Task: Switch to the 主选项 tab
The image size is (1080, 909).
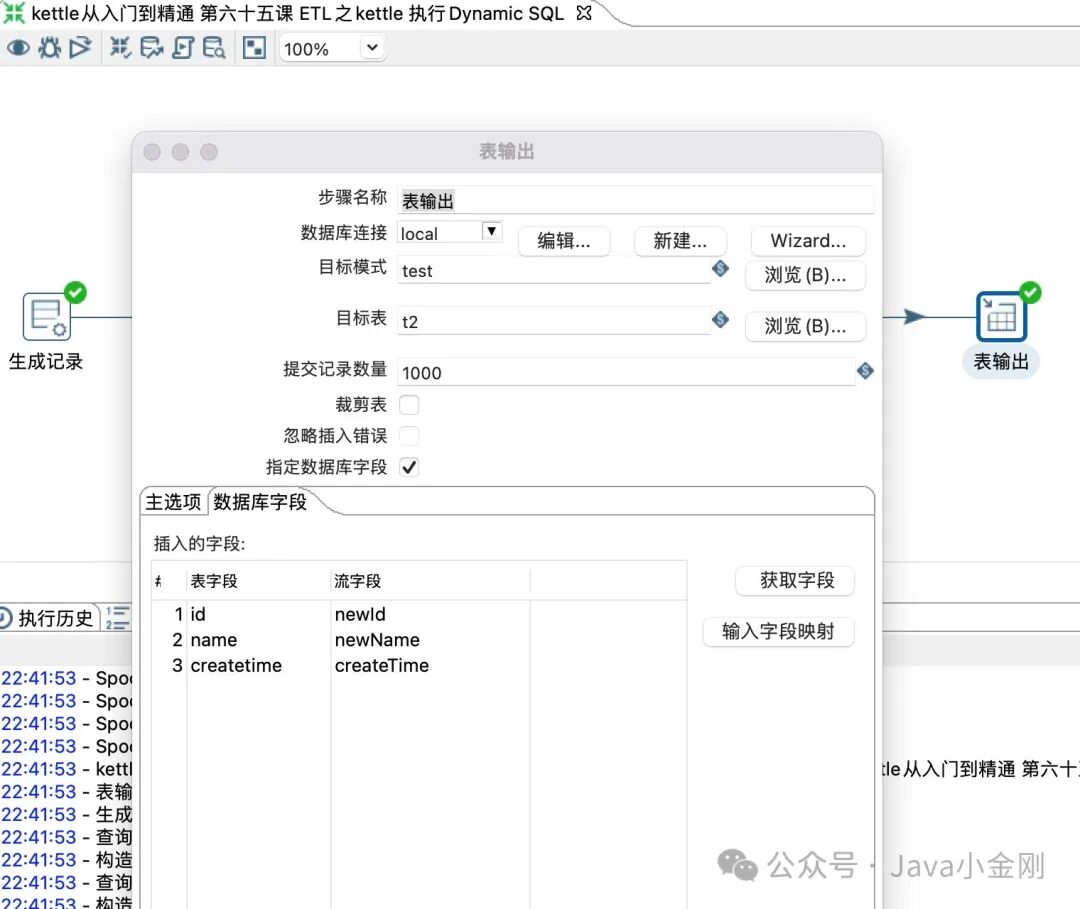Action: pos(172,503)
